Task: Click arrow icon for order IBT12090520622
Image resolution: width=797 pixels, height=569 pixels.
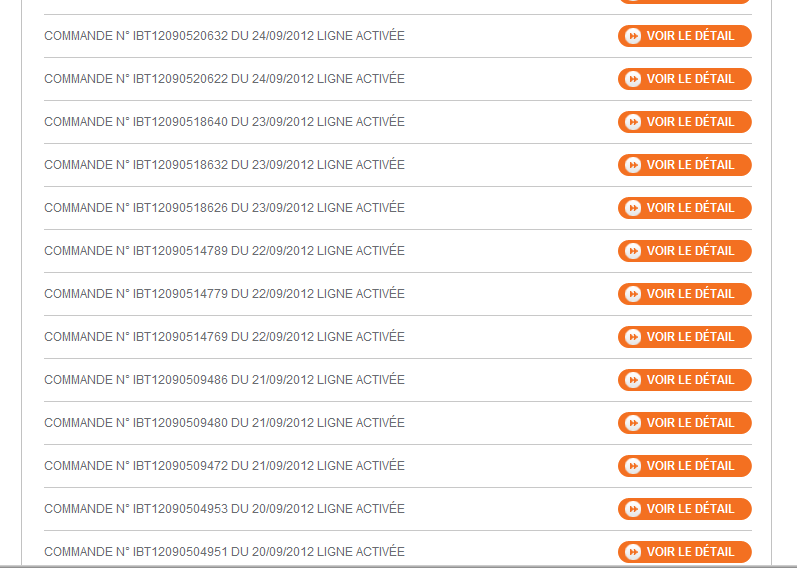Action: (x=633, y=79)
